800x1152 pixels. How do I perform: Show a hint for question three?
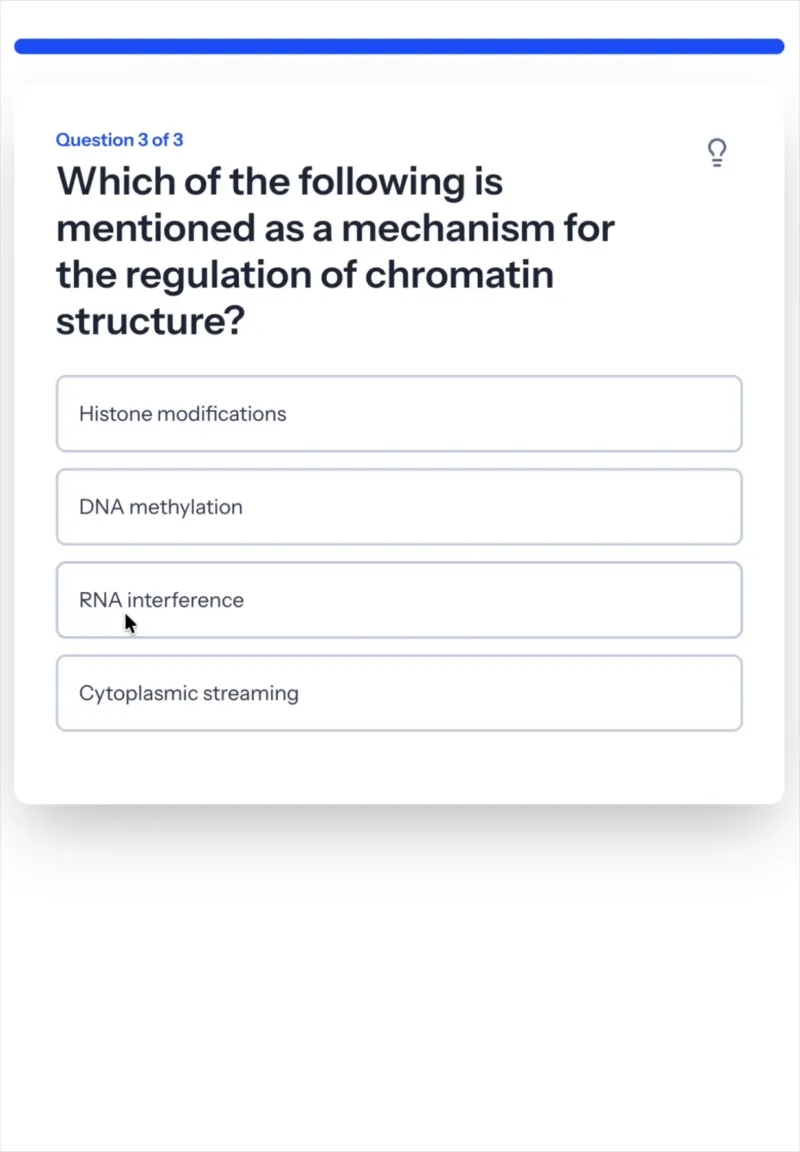pos(717,153)
